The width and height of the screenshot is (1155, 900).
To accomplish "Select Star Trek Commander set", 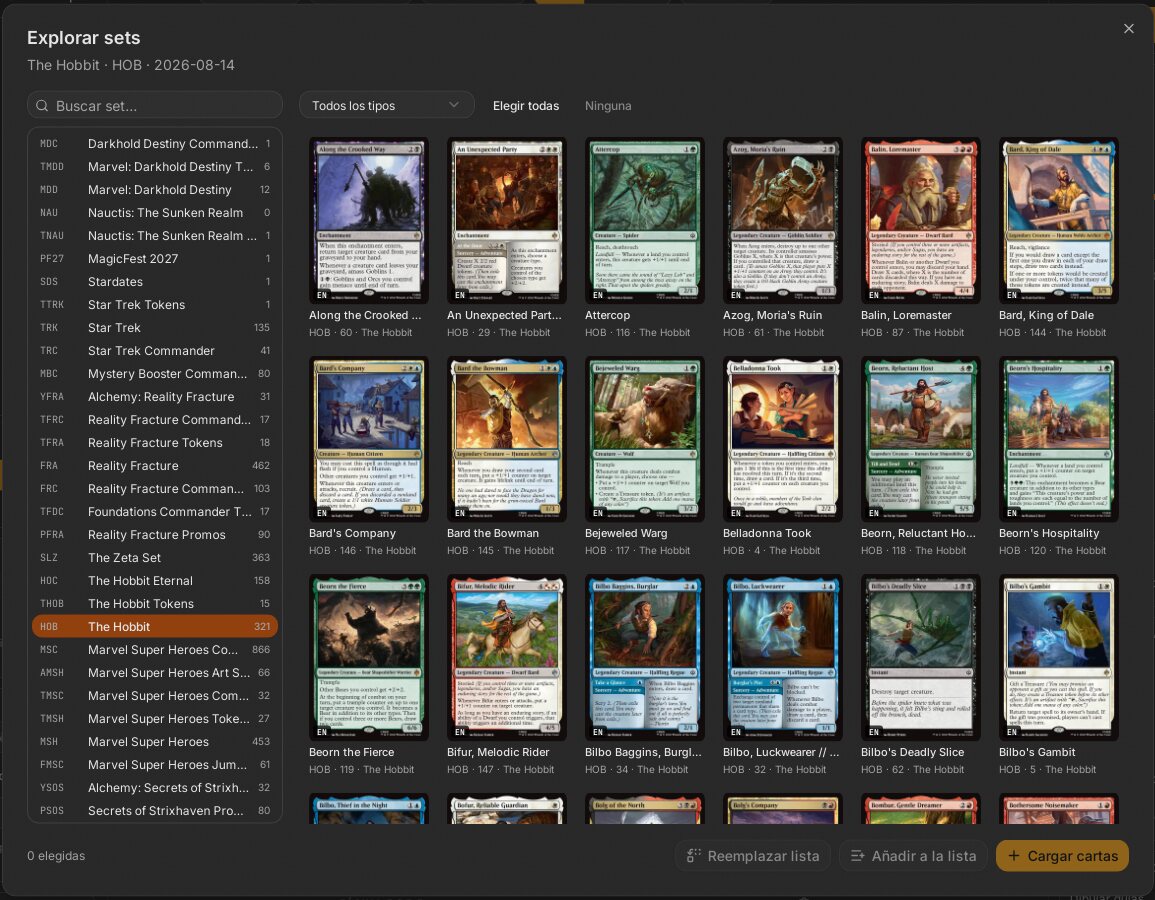I will [155, 351].
